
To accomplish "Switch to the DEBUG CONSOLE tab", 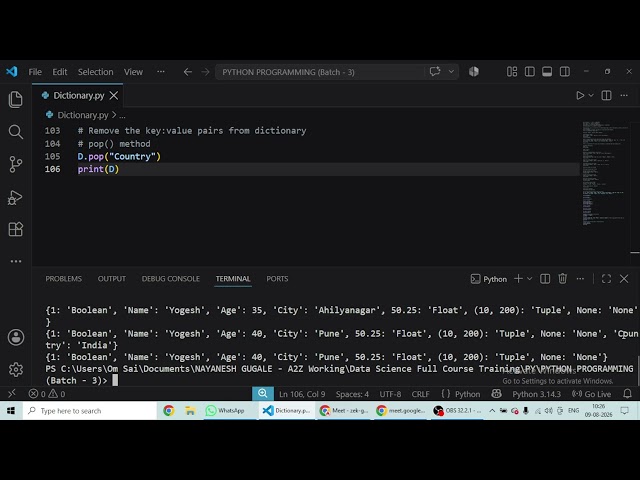I will click(x=171, y=279).
